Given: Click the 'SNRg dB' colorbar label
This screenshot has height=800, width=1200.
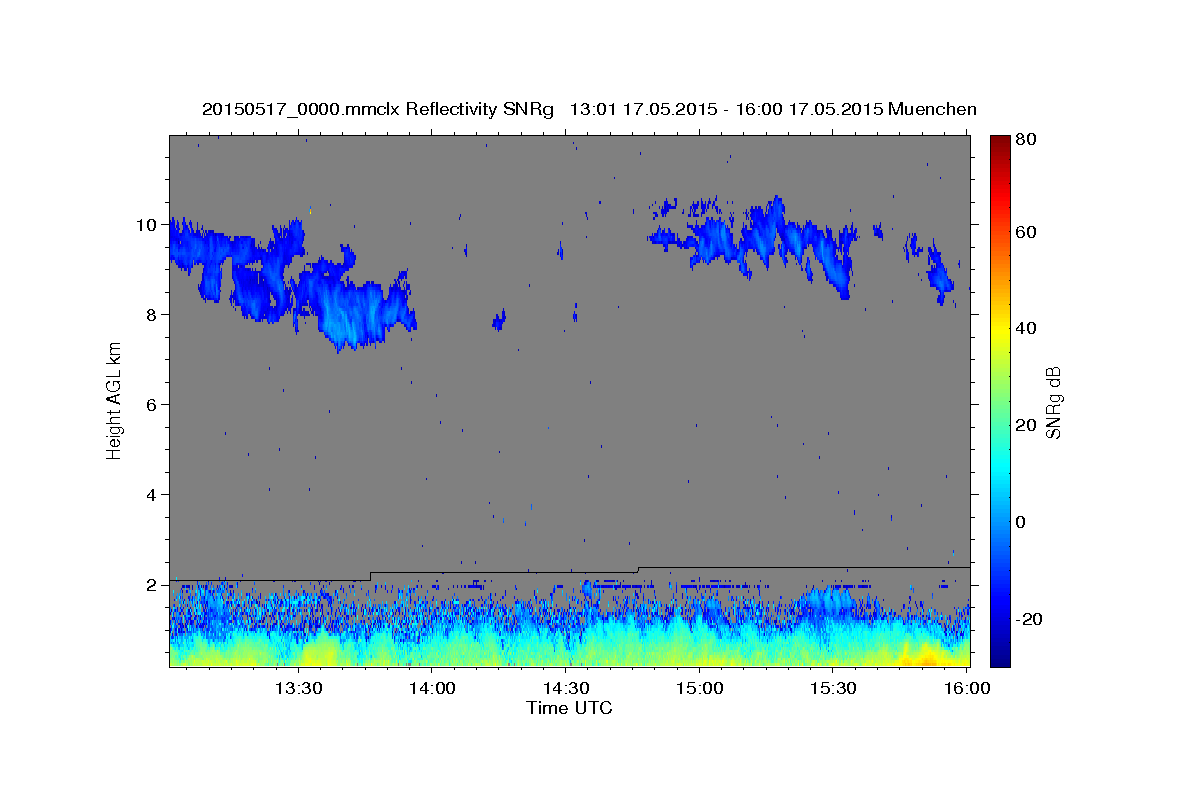Looking at the screenshot, I should tap(1052, 401).
